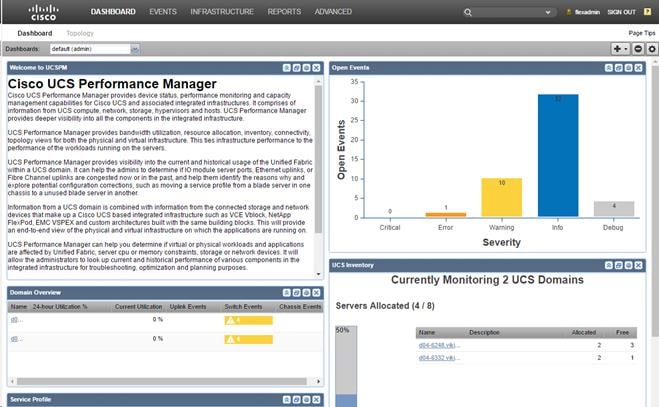The height and width of the screenshot is (407, 659).
Task: Select the Dashboard sub-tab
Action: pos(35,33)
